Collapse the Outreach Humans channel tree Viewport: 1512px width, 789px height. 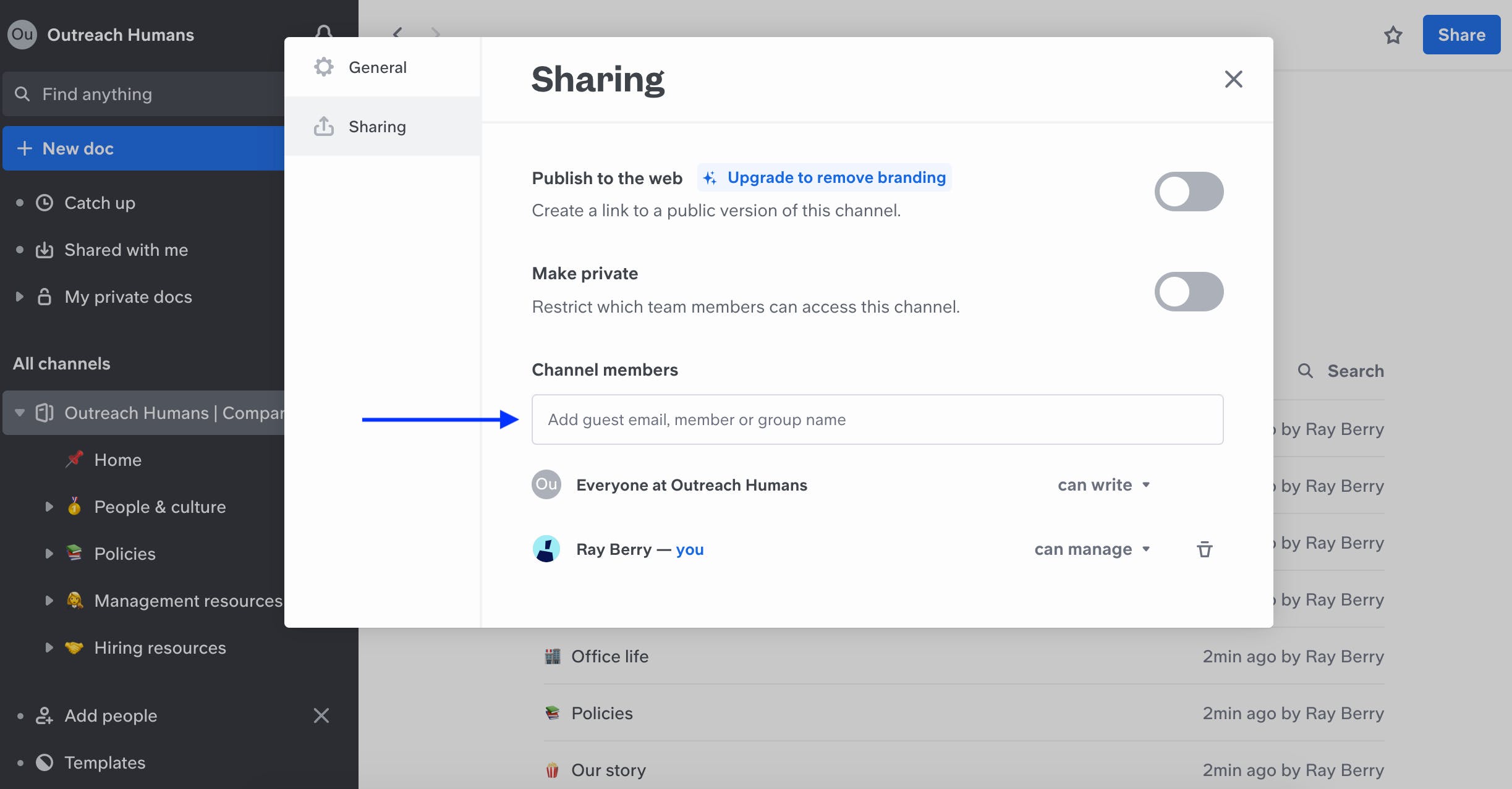(20, 413)
